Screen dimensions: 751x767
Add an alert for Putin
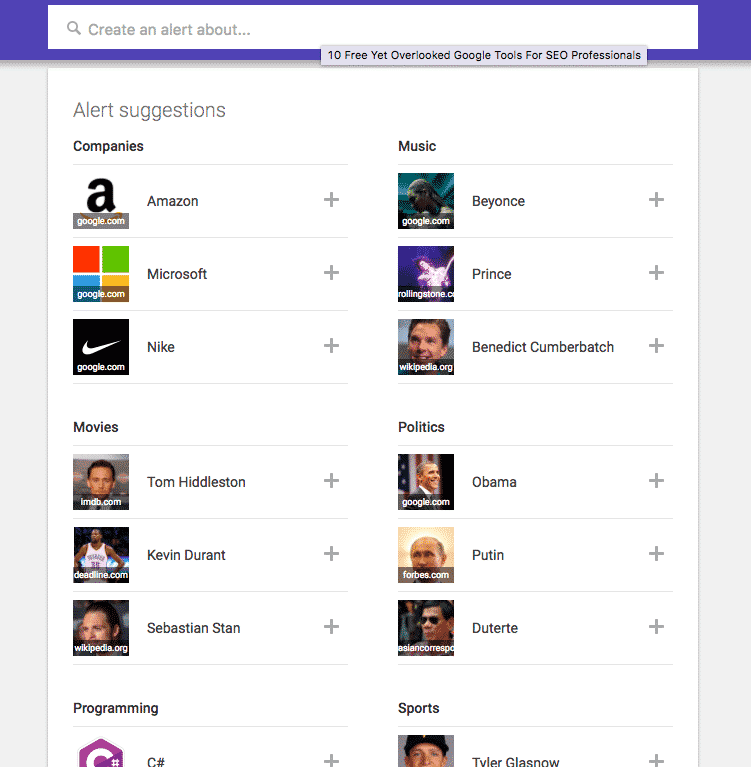[656, 554]
